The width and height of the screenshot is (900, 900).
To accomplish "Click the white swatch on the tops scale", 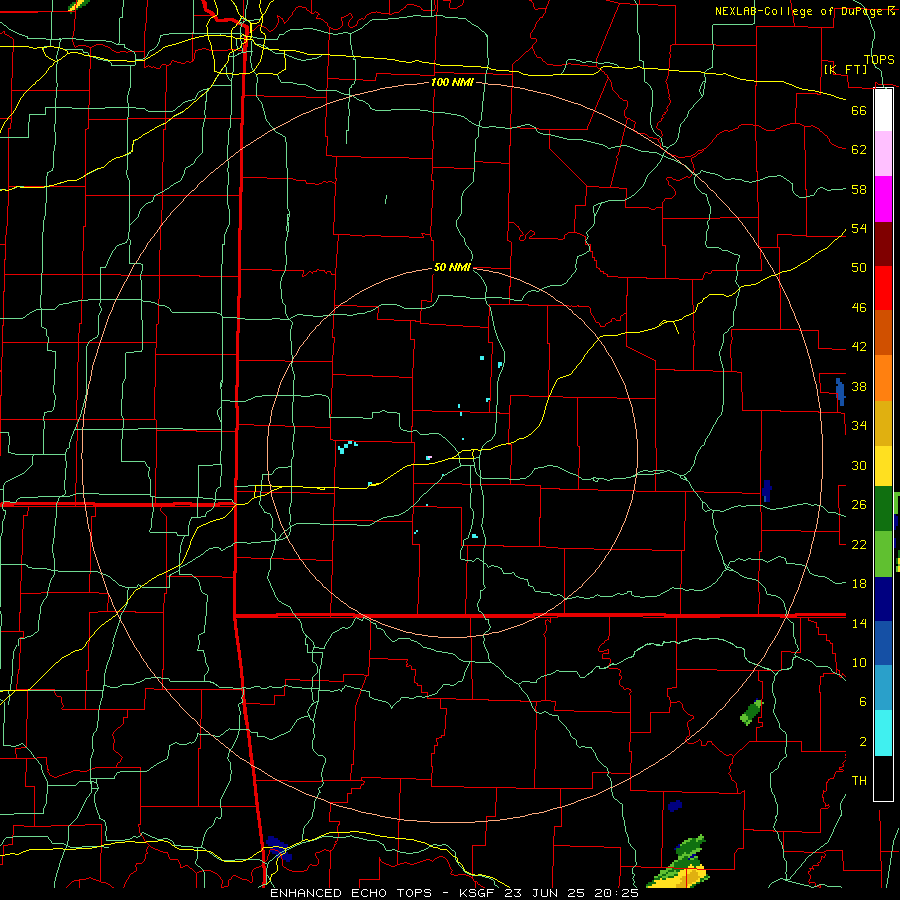I will (883, 110).
